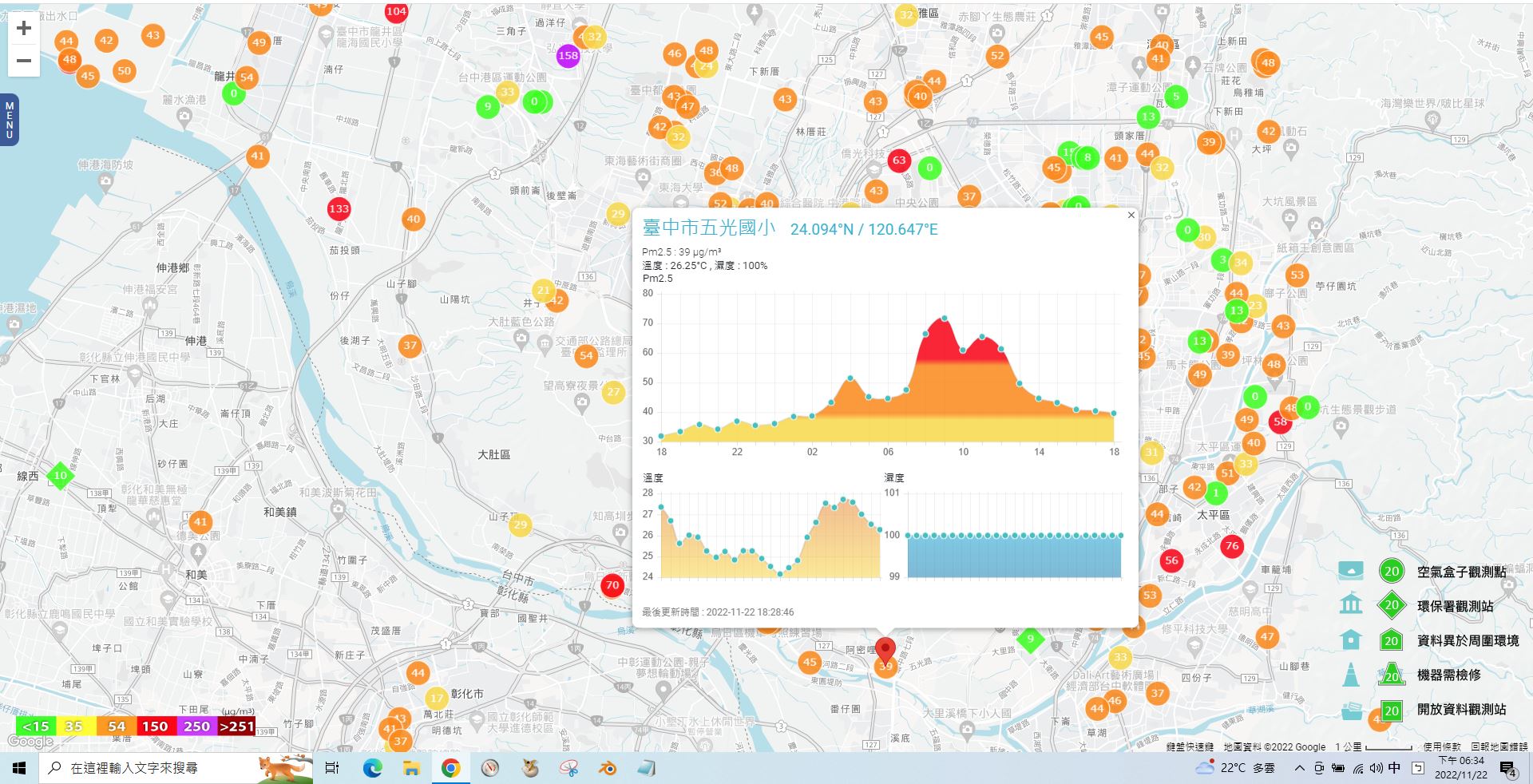
Task: Click the 臺中市五光國小 station title
Action: (x=709, y=228)
